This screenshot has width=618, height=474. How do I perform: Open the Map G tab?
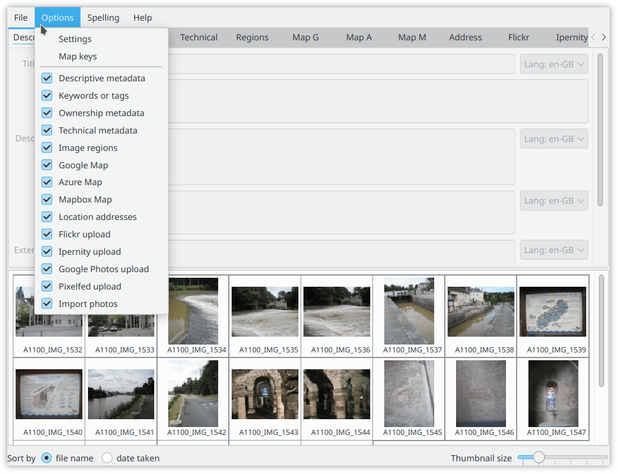[305, 37]
